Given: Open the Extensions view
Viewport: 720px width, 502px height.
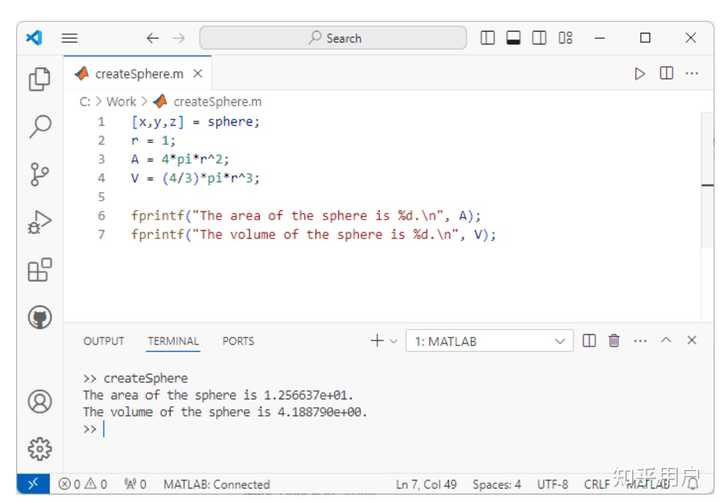Looking at the screenshot, I should pos(40,270).
